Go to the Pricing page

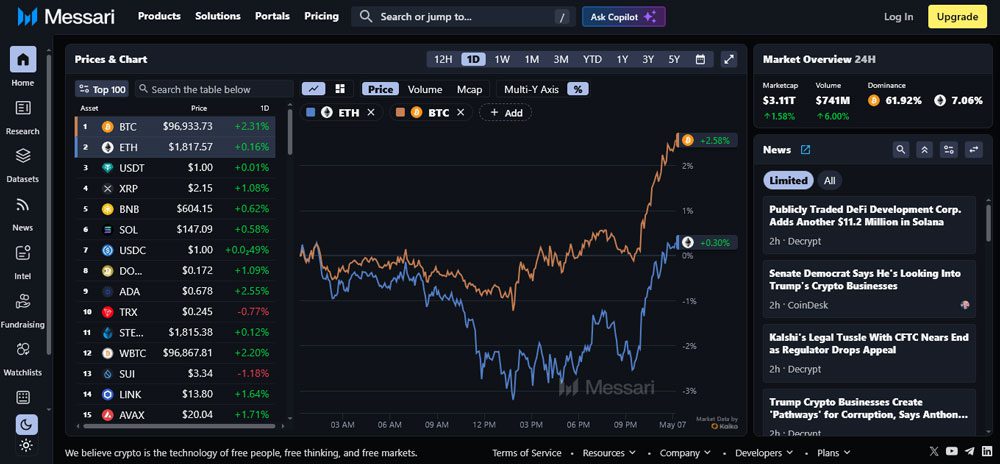tap(321, 16)
